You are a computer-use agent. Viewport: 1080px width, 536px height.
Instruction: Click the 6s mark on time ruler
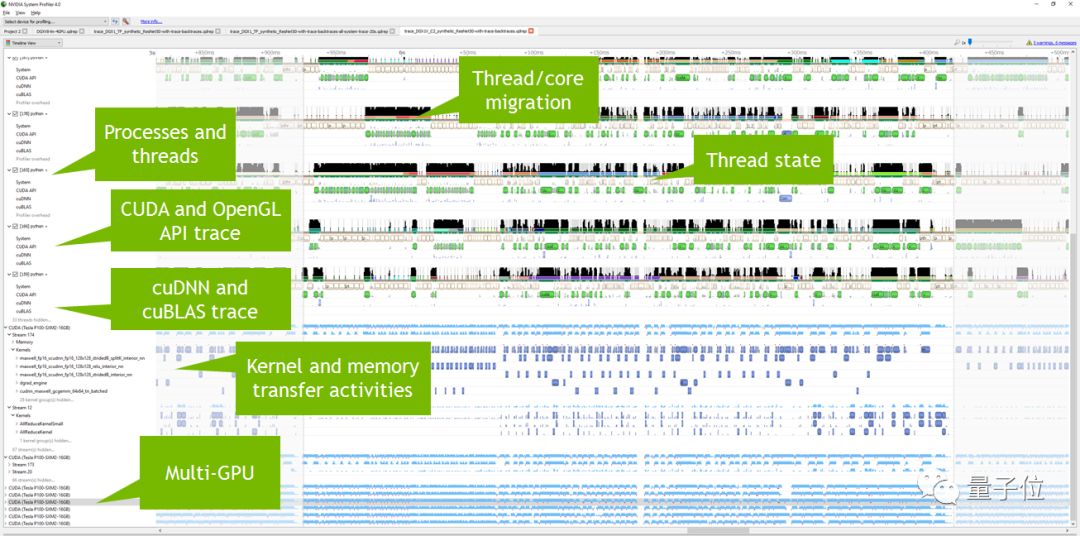(402, 52)
